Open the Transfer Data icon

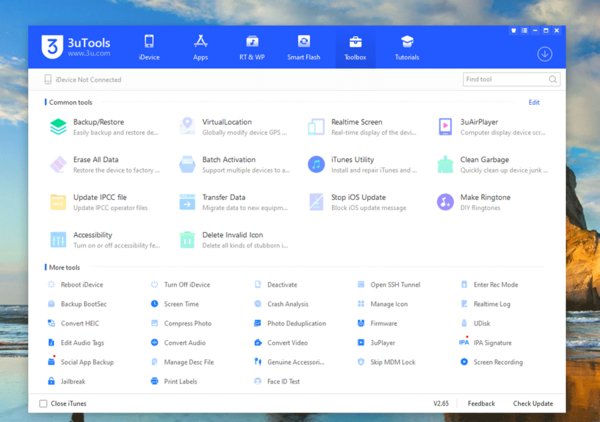[187, 202]
